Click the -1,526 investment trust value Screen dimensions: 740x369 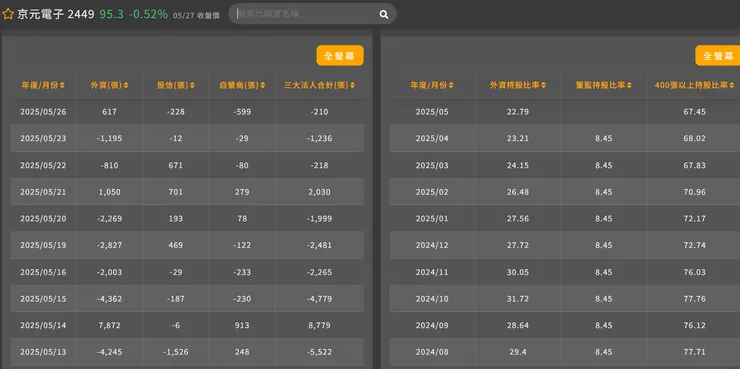(176, 352)
